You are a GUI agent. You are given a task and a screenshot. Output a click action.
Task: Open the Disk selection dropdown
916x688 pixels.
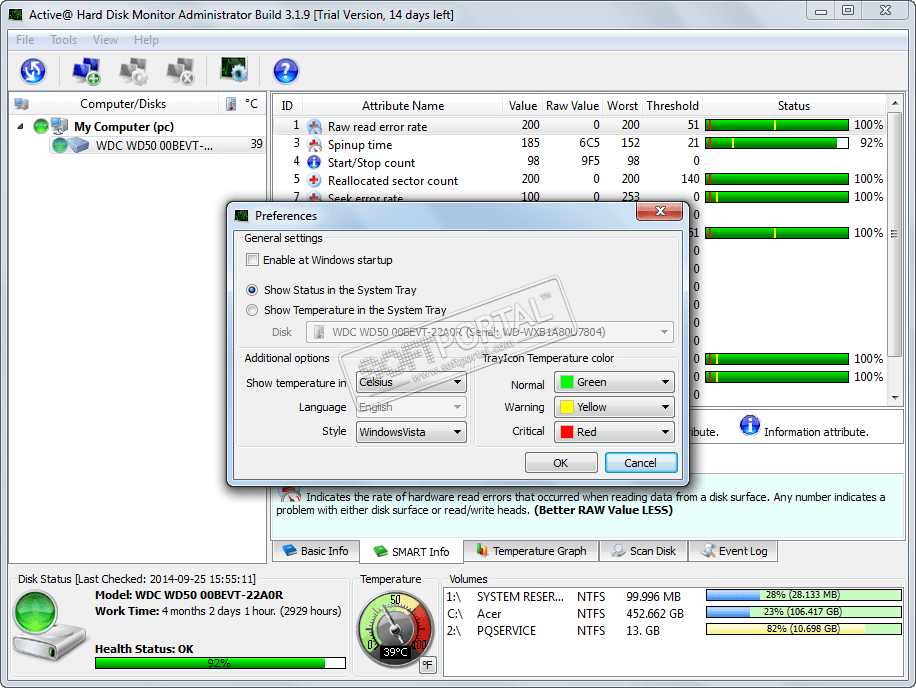(490, 332)
